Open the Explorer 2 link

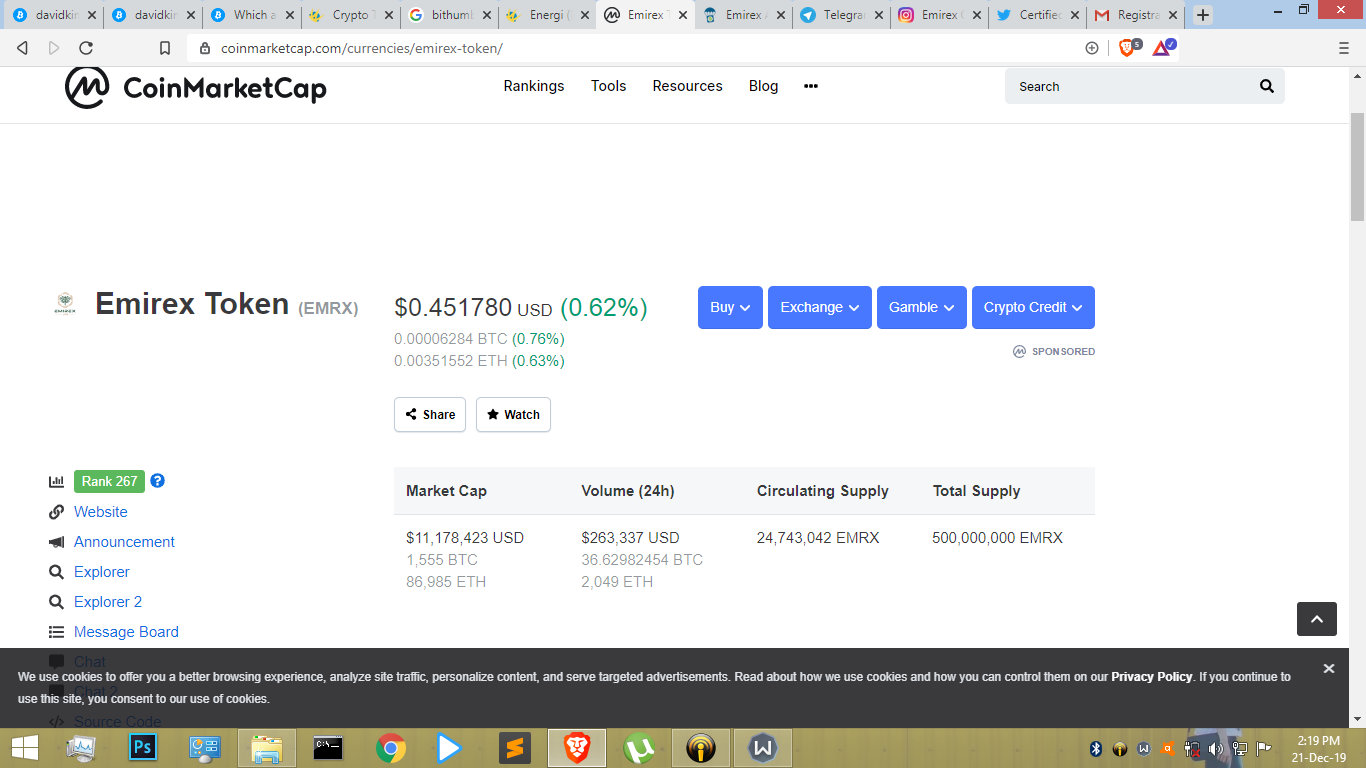click(108, 602)
